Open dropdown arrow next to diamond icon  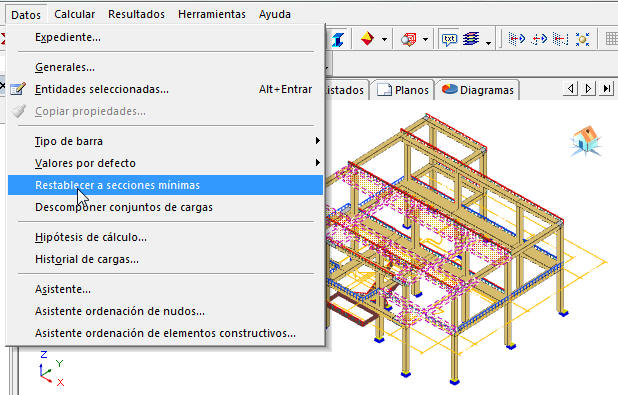click(x=384, y=39)
